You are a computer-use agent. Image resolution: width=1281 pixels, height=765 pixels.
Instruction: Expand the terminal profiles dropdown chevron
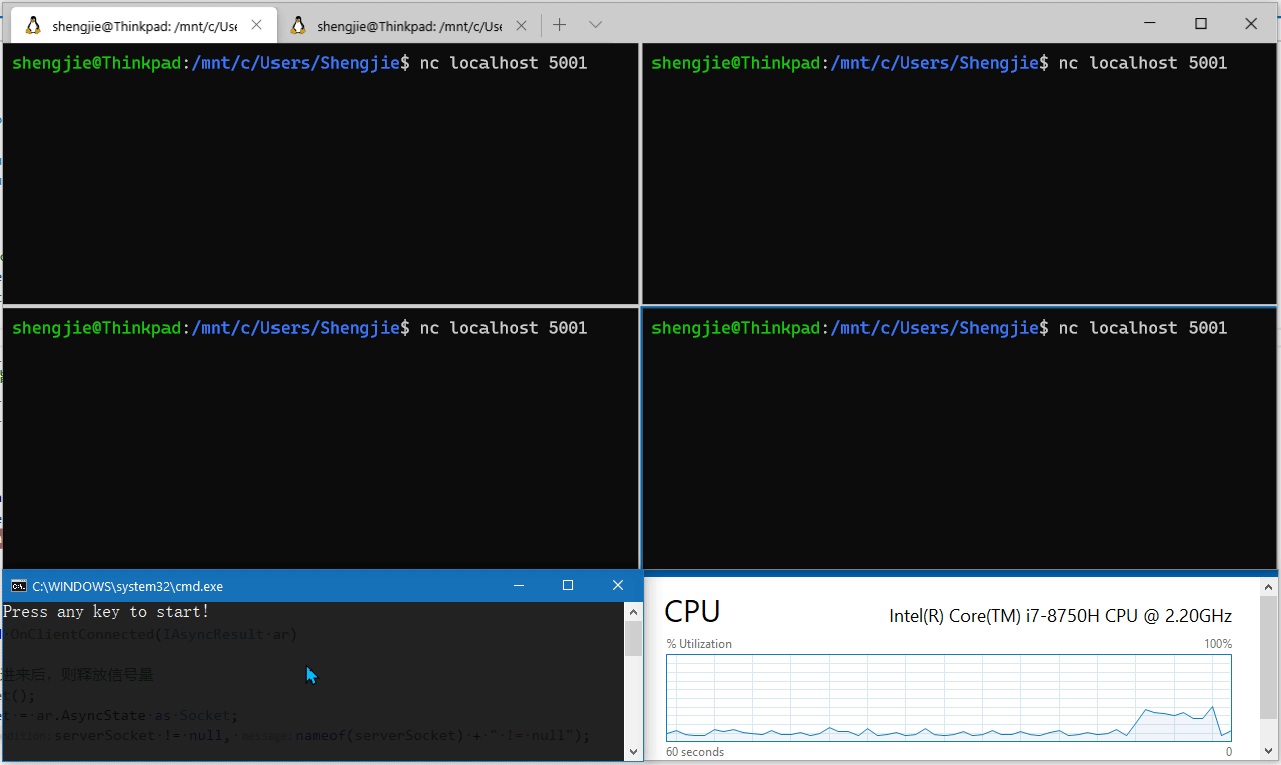[595, 25]
